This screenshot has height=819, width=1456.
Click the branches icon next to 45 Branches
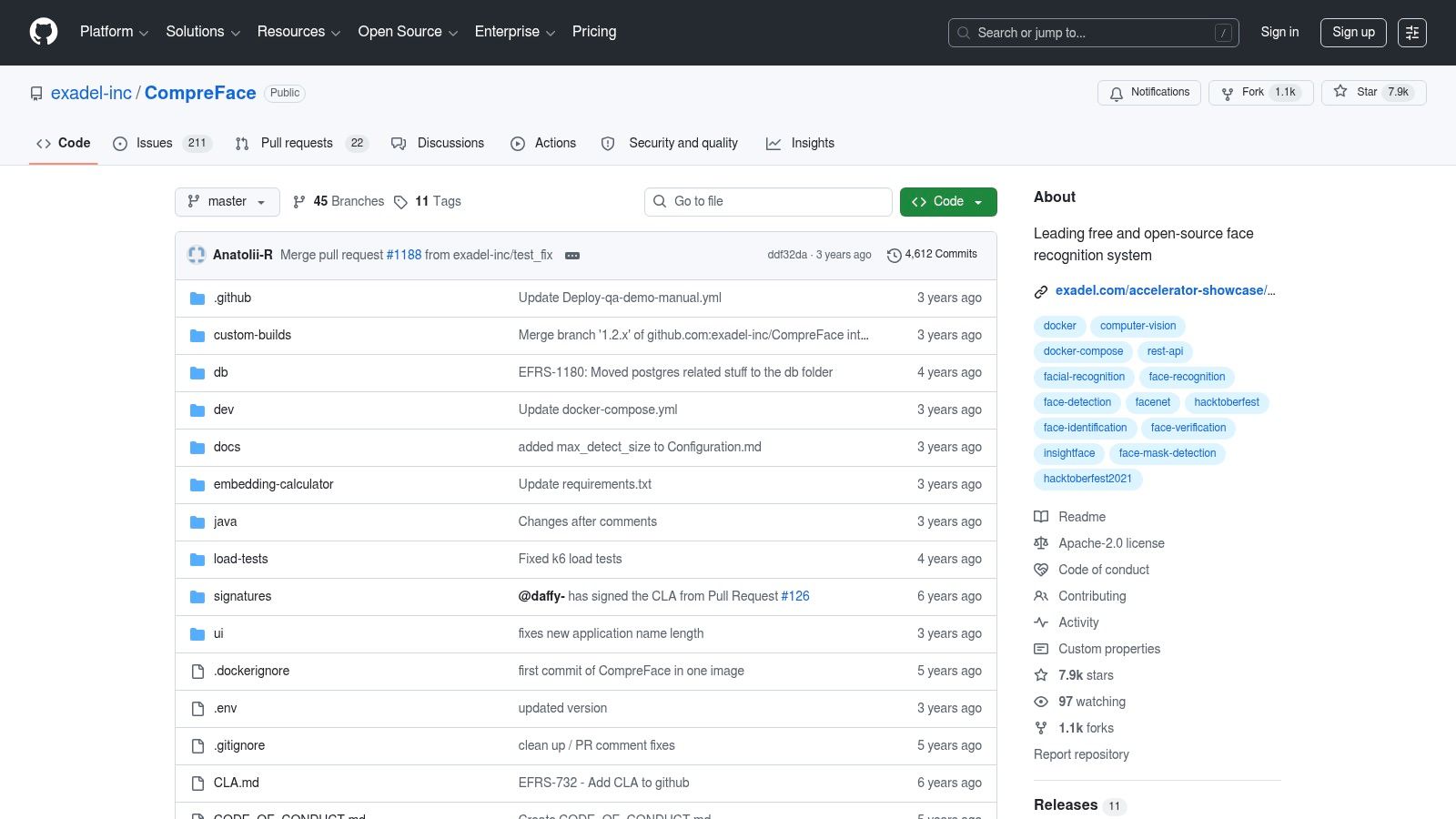[299, 202]
